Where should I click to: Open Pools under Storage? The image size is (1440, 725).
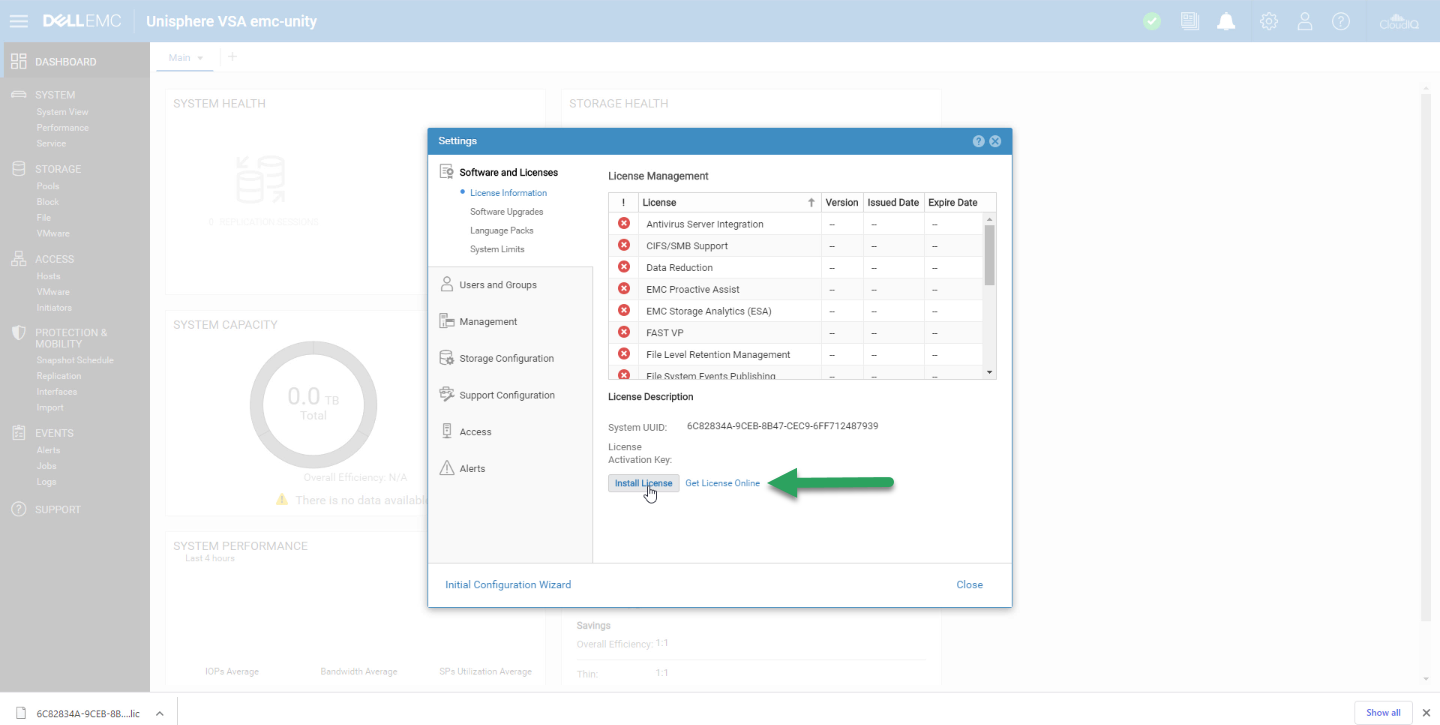[48, 186]
